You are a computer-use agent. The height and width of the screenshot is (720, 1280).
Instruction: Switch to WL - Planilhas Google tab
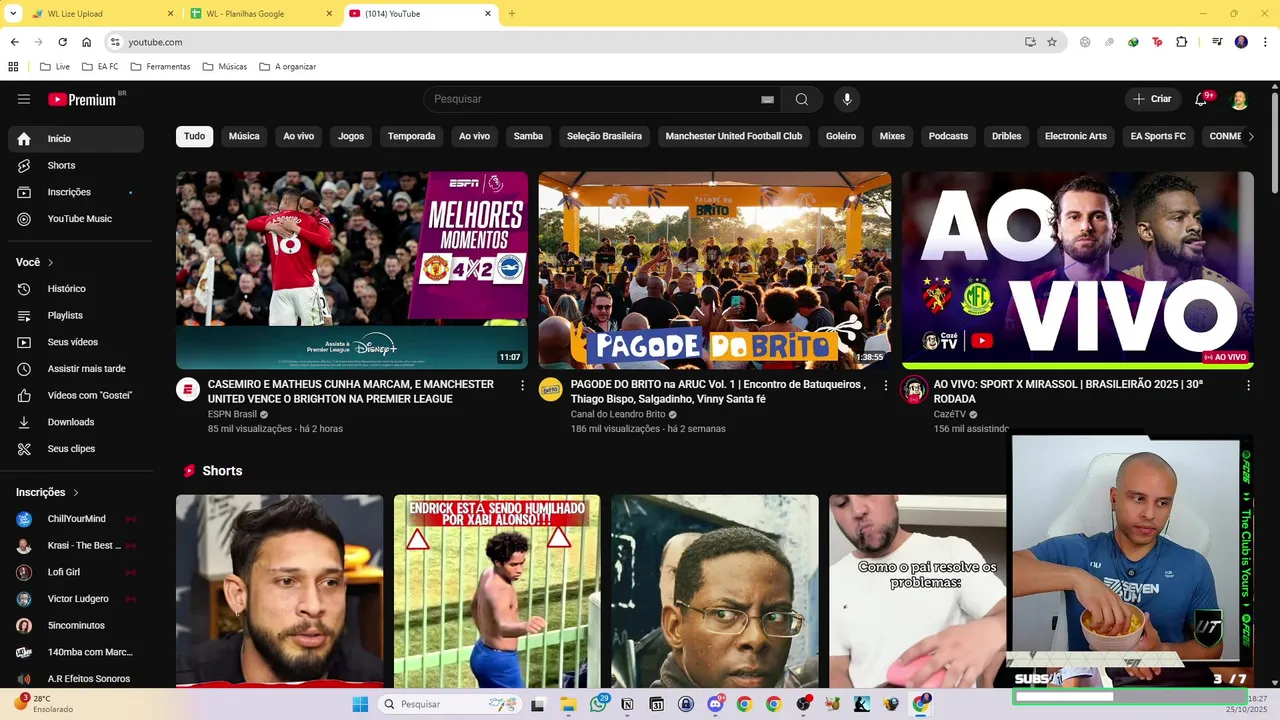click(262, 14)
